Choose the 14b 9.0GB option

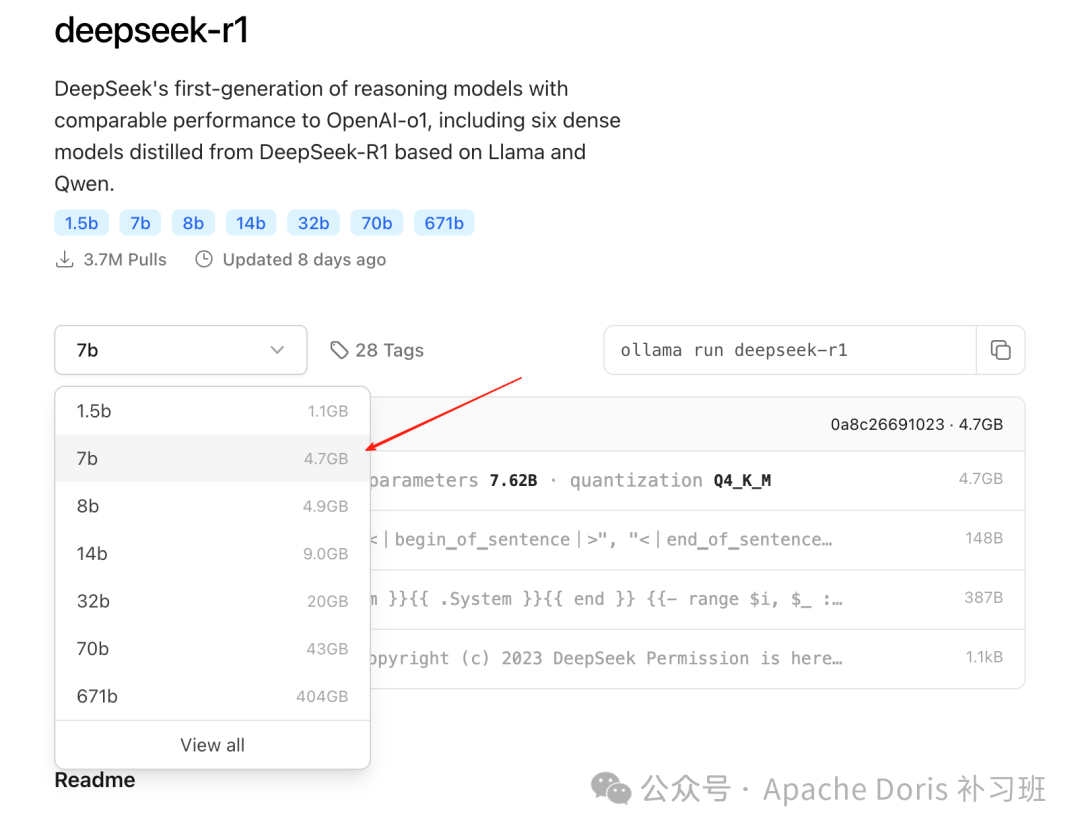[x=212, y=554]
